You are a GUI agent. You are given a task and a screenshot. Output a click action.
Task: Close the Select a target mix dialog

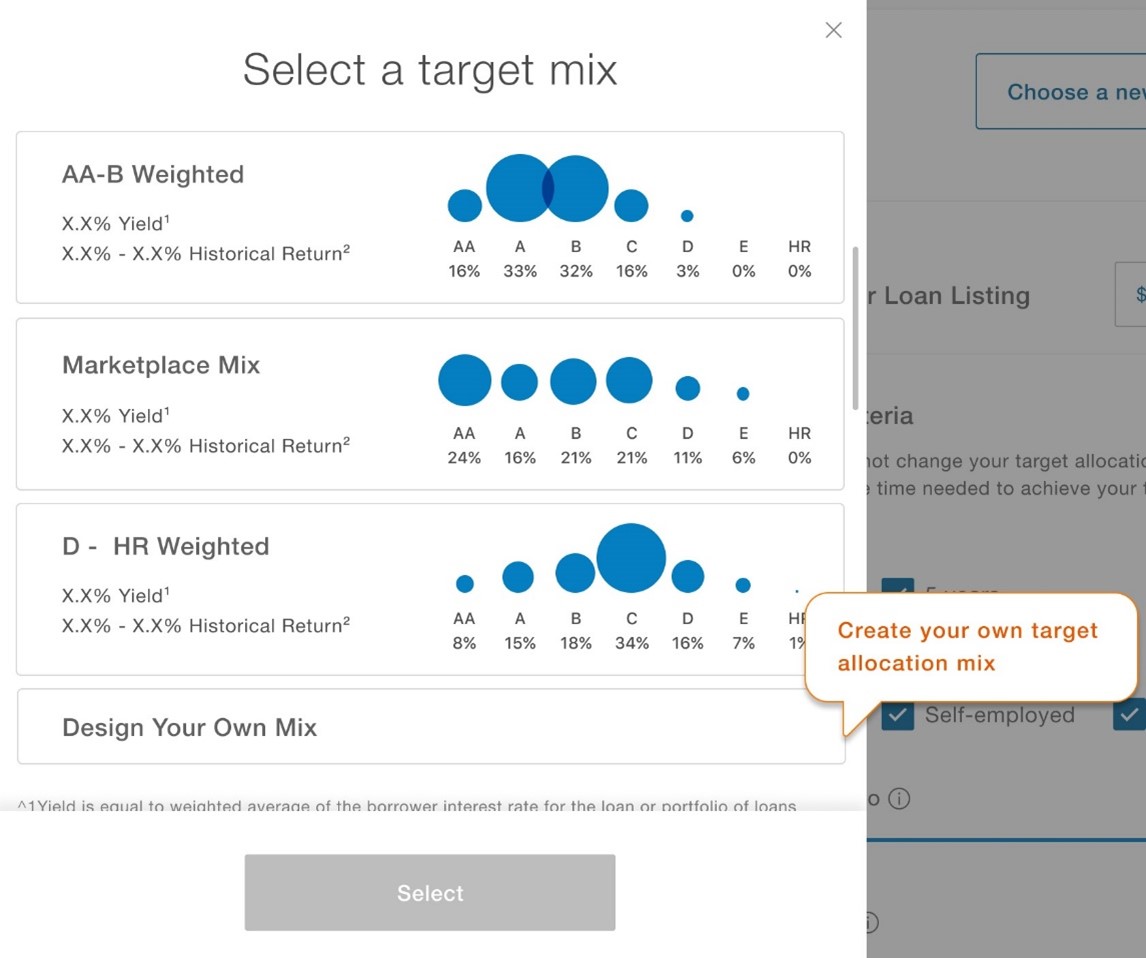point(833,30)
